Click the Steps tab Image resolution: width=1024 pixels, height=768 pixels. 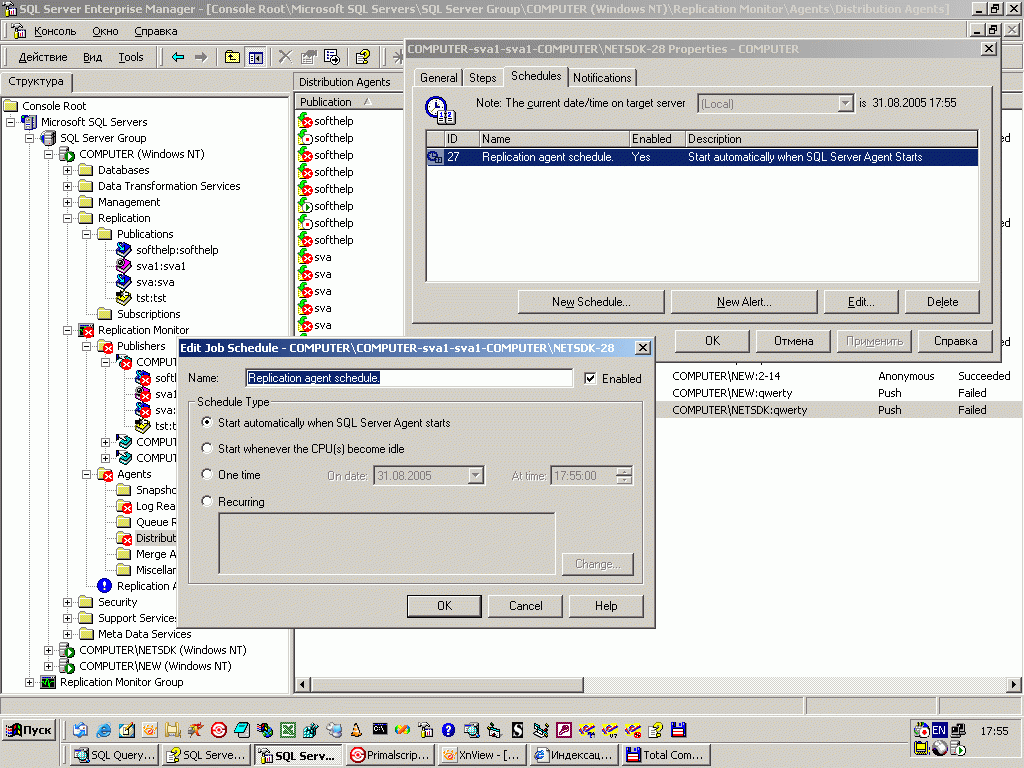(x=483, y=78)
